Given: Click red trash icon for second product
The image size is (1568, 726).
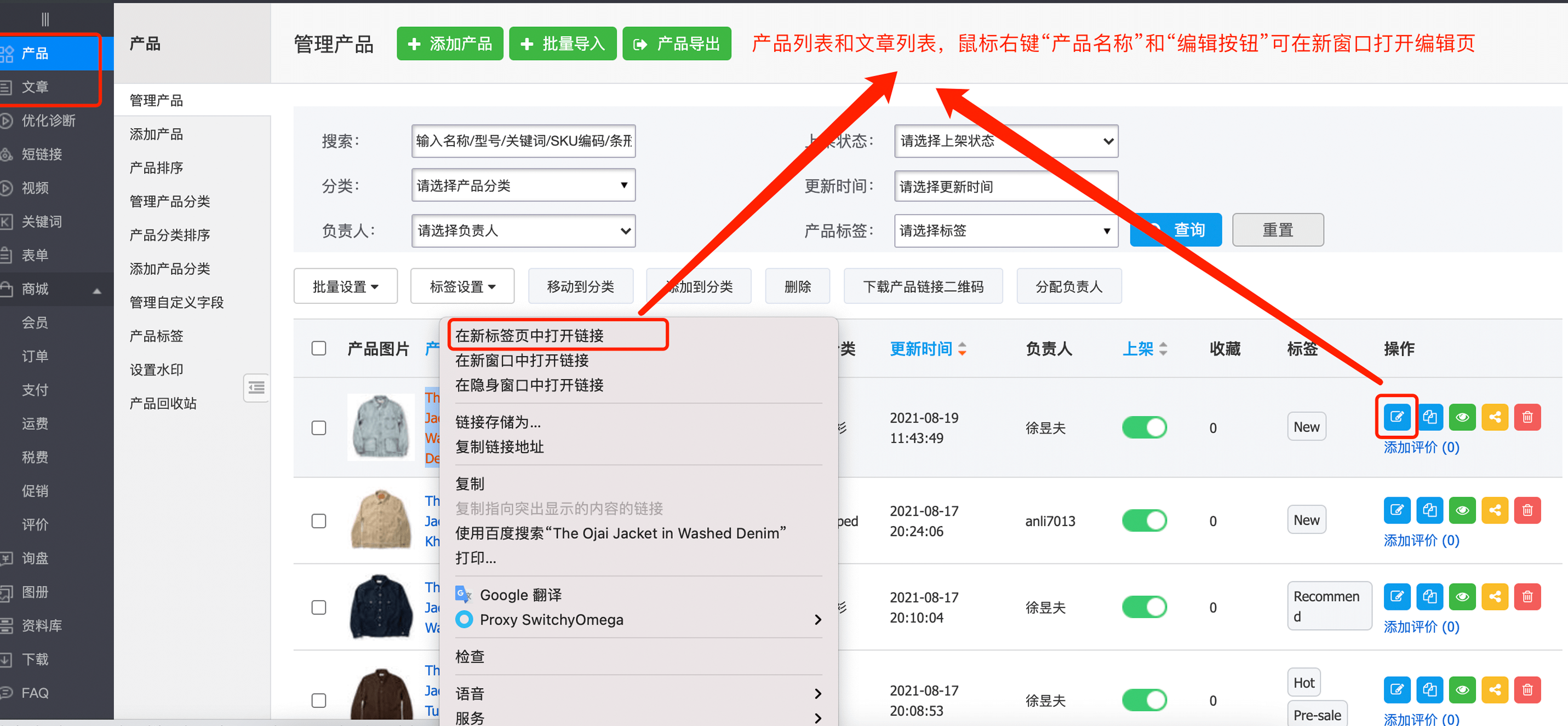Looking at the screenshot, I should (1527, 510).
